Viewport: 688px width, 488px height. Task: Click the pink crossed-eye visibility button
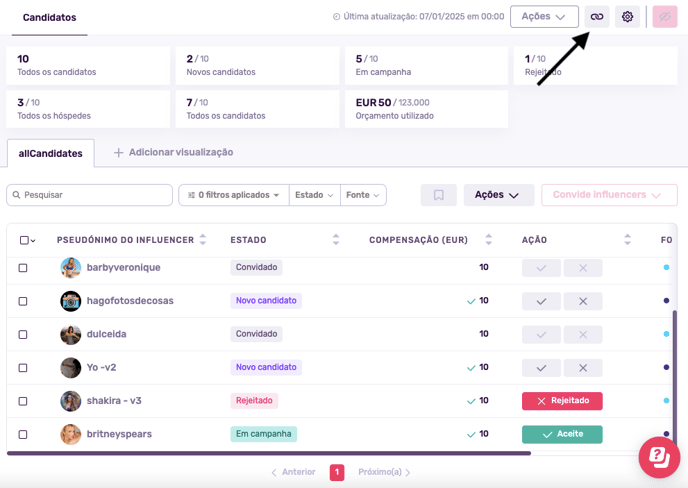point(665,17)
